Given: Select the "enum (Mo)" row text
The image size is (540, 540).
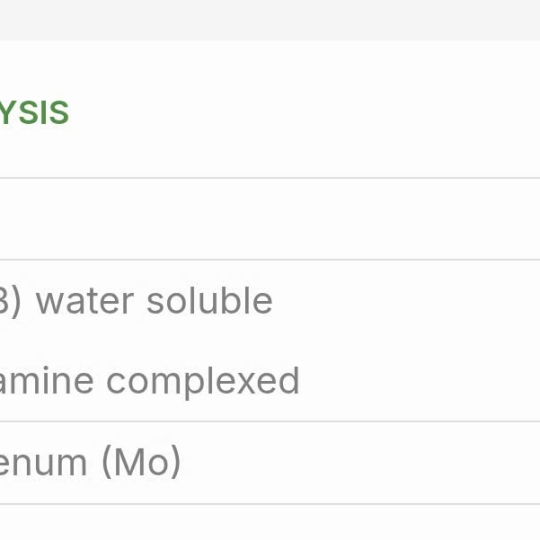Looking at the screenshot, I should coord(90,462).
